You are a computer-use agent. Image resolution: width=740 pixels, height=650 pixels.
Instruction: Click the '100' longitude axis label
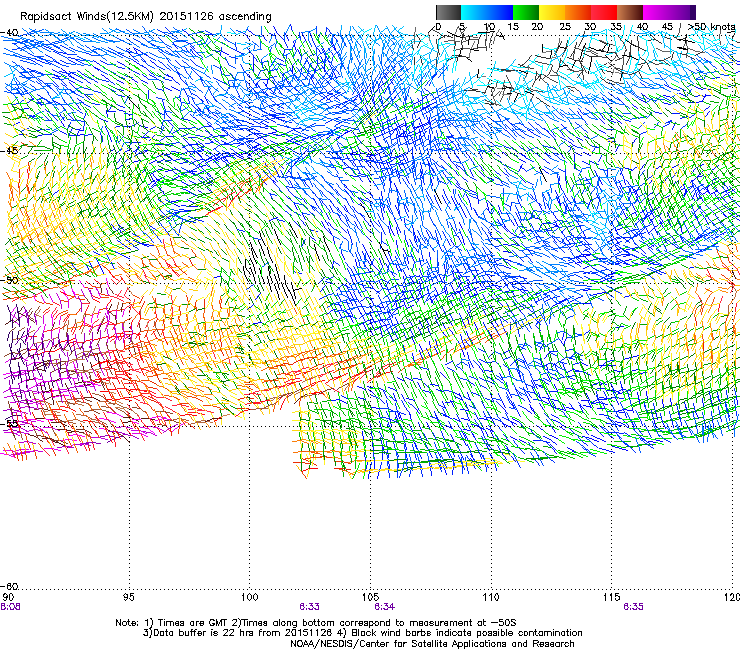pos(250,598)
